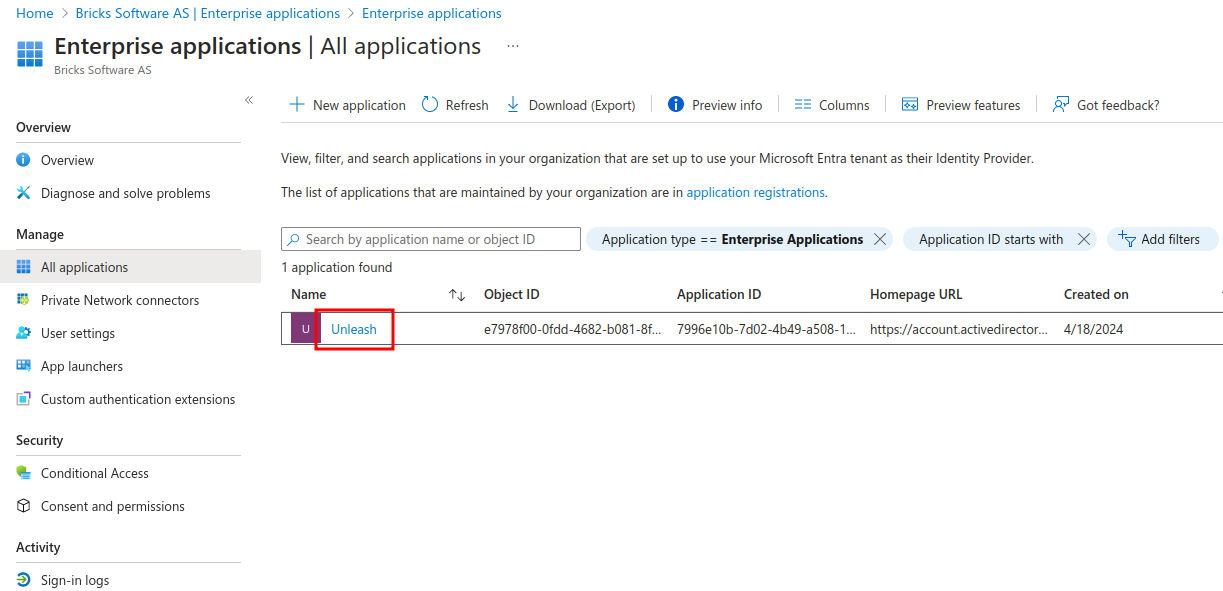Select User settings in the sidebar

pos(77,332)
